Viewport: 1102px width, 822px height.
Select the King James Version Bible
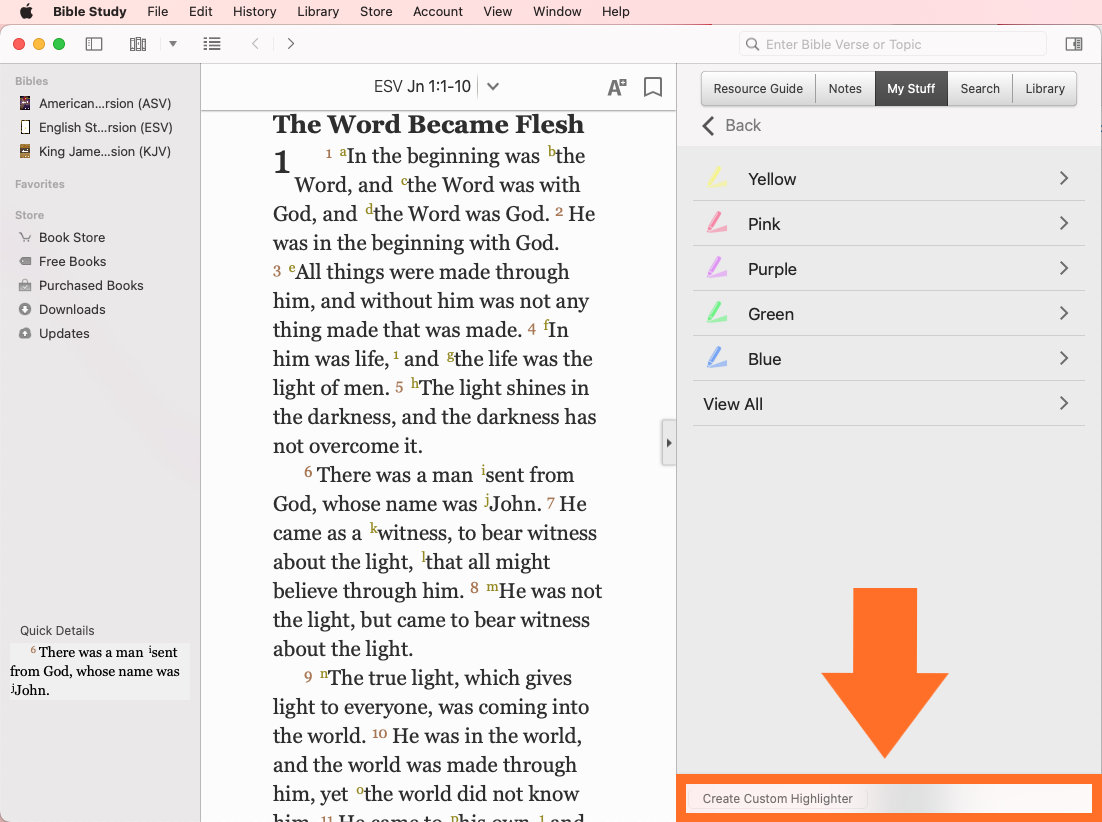point(104,151)
